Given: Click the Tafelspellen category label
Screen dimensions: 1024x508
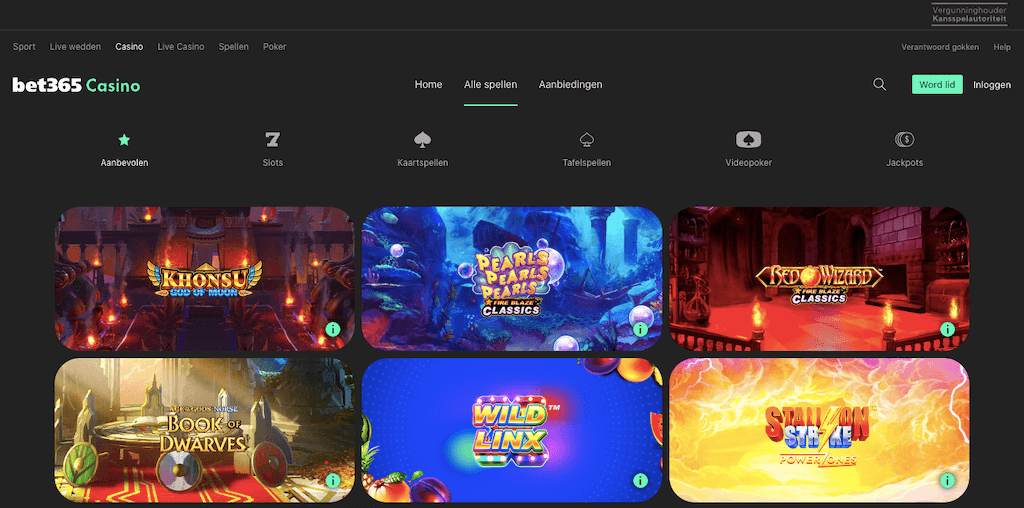Looking at the screenshot, I should (x=586, y=163).
